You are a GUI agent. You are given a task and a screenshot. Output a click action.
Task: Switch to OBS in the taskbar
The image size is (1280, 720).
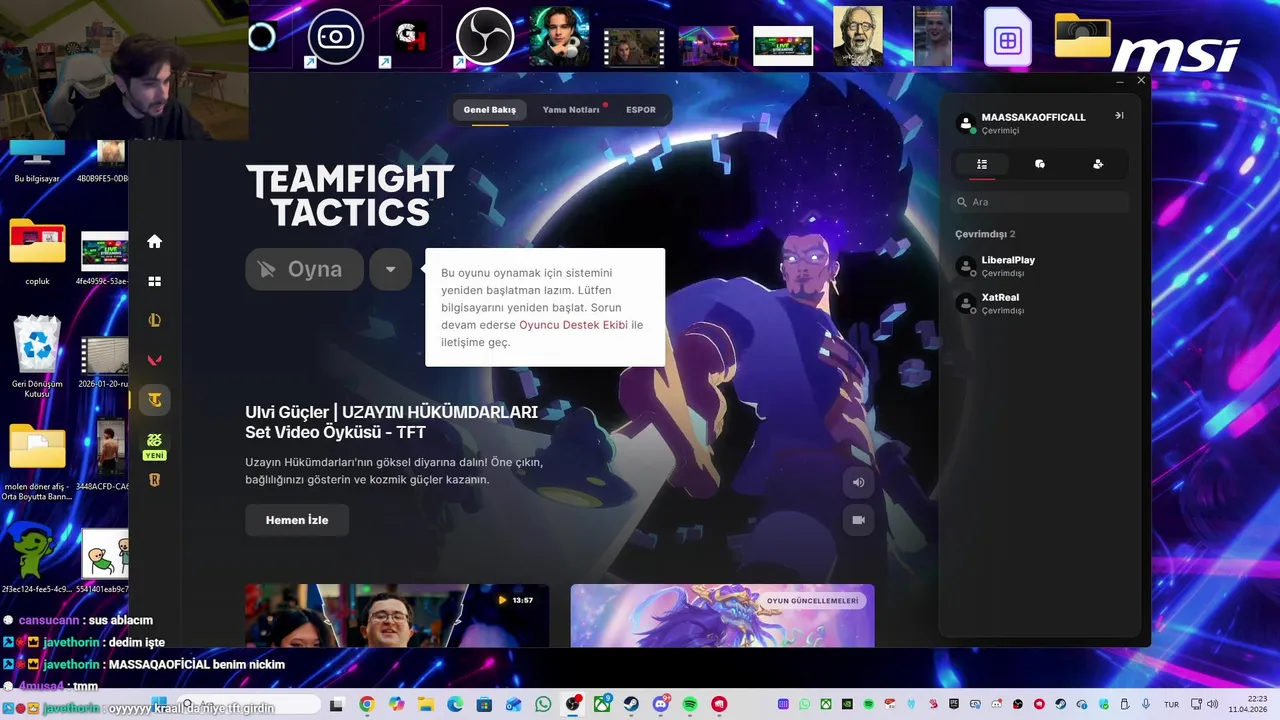pos(573,705)
